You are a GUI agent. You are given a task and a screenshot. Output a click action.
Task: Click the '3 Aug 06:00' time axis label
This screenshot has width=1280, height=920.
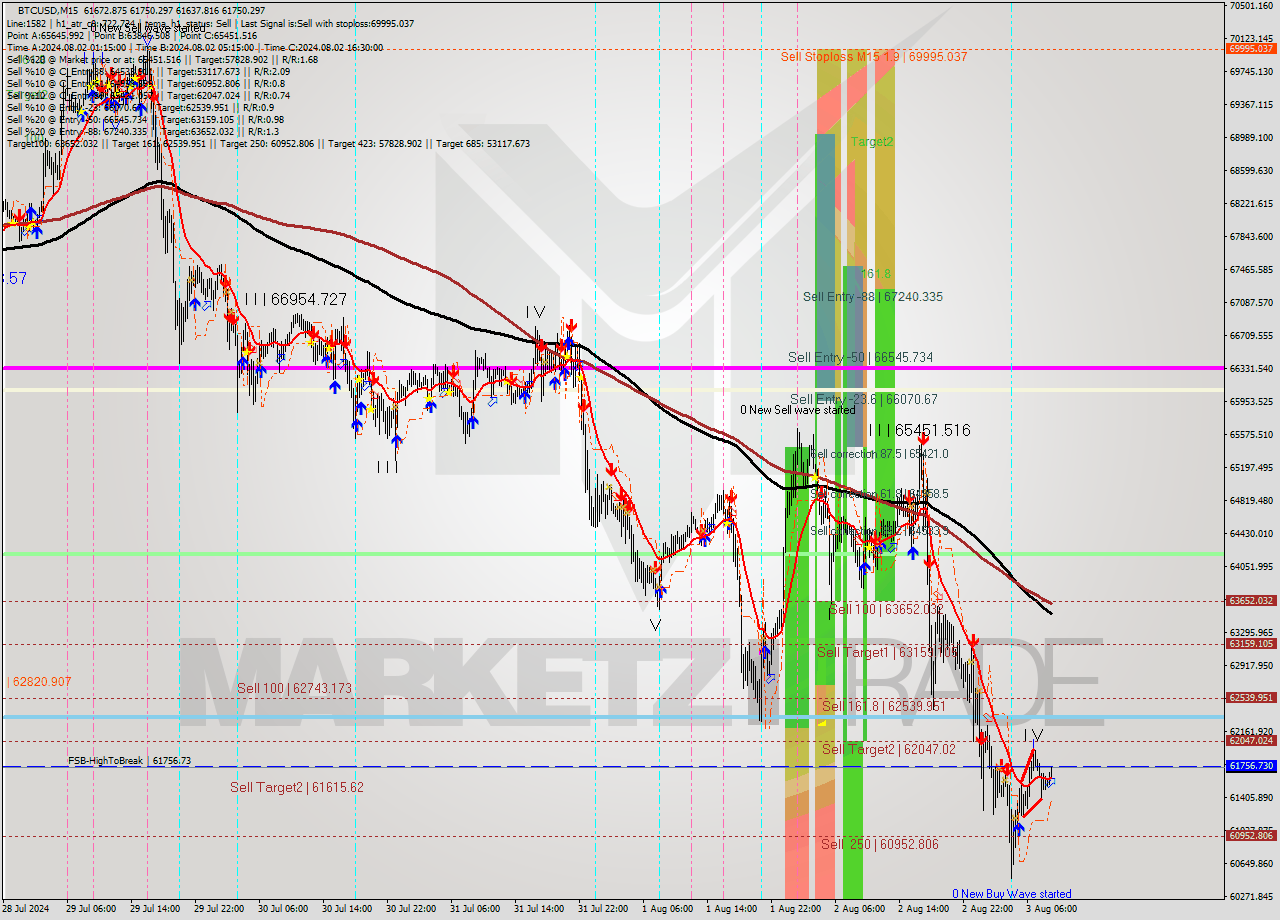(x=1051, y=909)
